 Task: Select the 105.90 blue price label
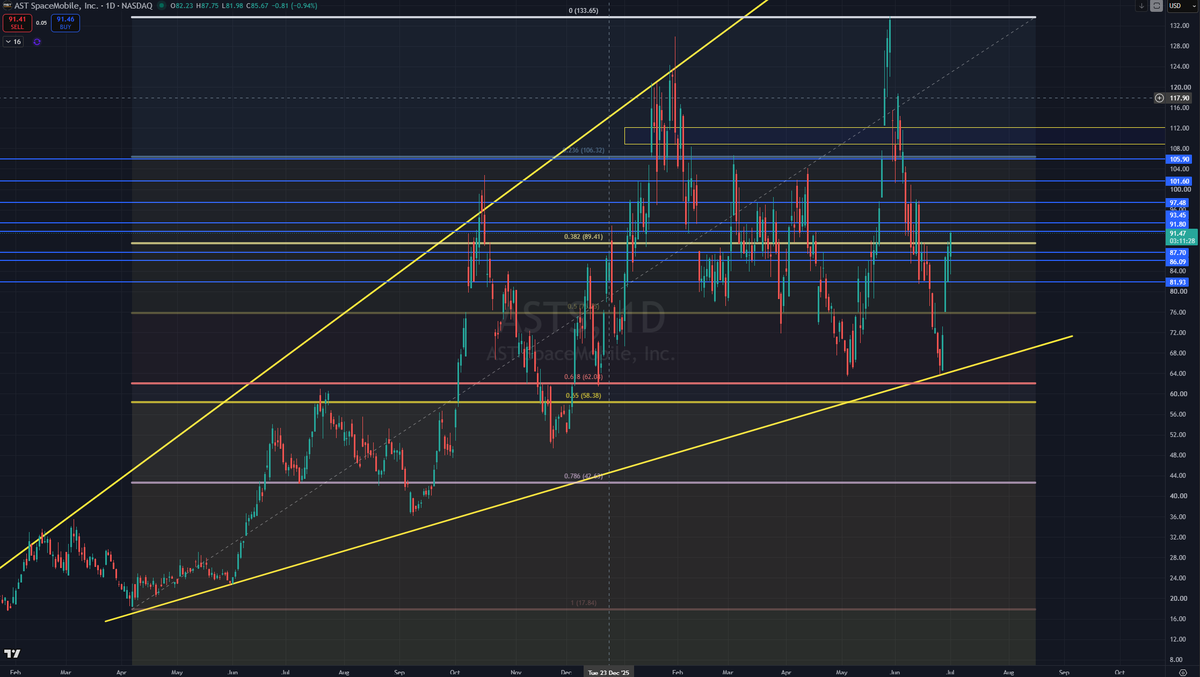[x=1178, y=159]
